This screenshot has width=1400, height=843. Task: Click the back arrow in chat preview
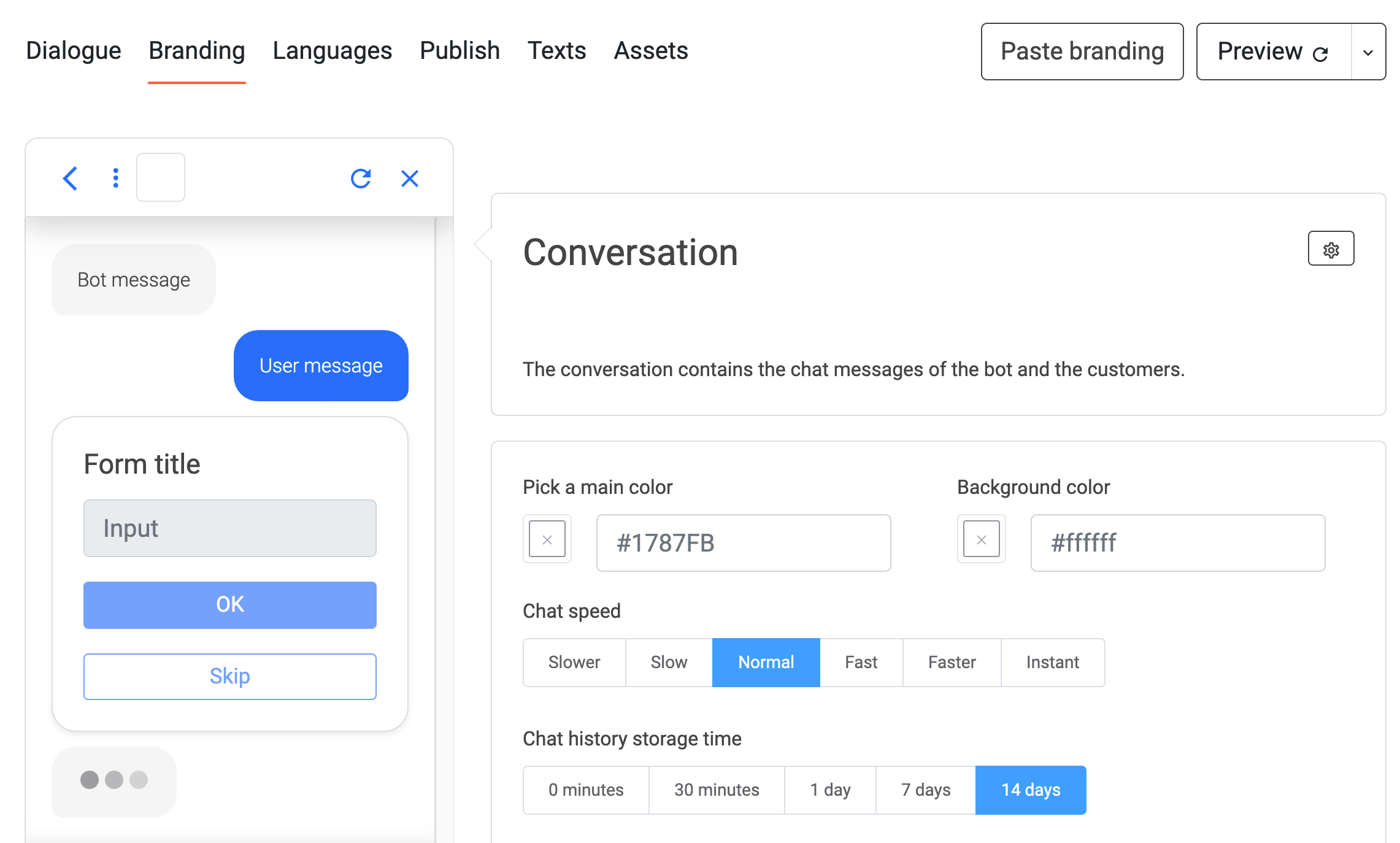(x=71, y=179)
